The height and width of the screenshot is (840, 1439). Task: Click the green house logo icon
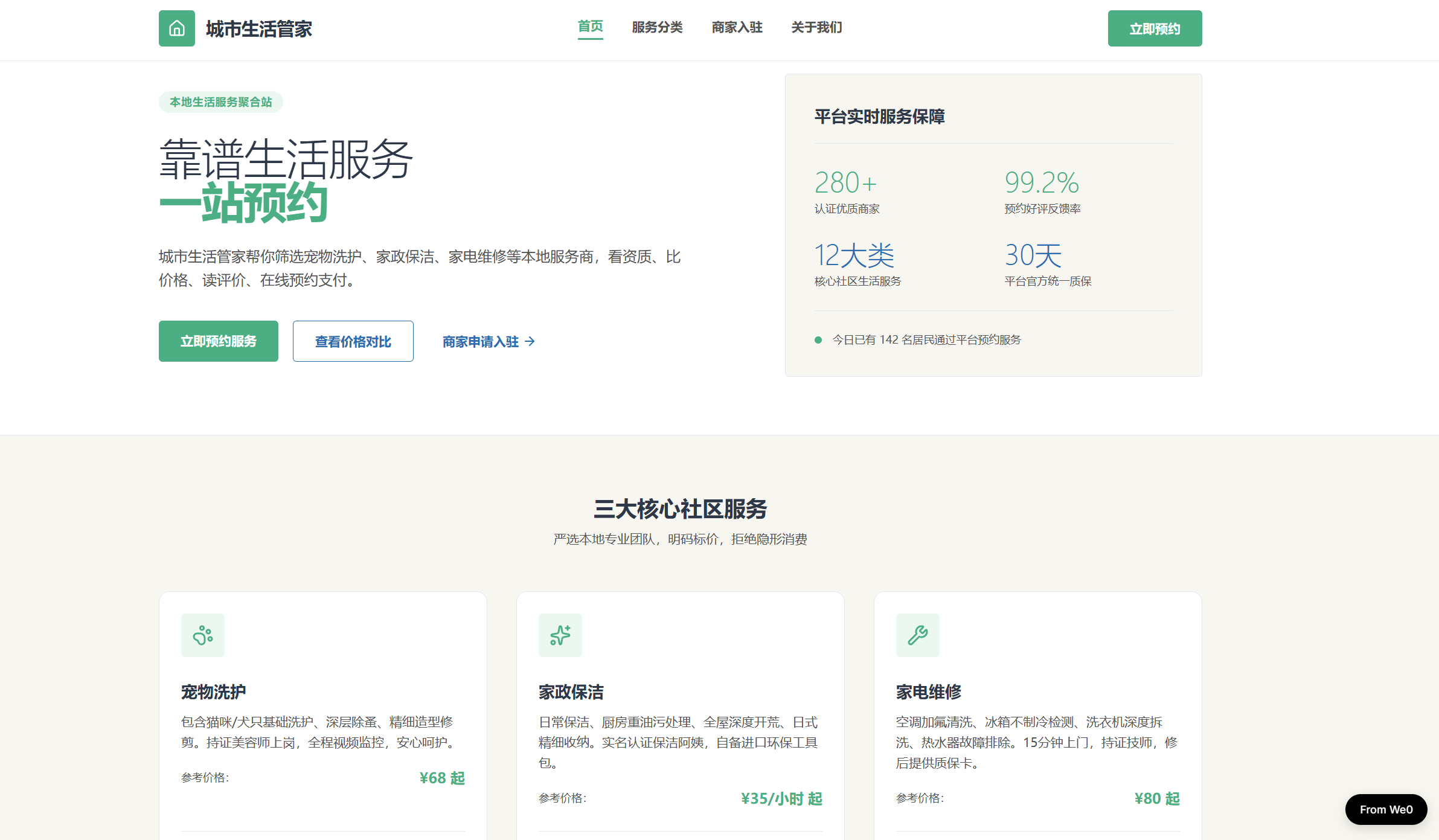[x=176, y=28]
